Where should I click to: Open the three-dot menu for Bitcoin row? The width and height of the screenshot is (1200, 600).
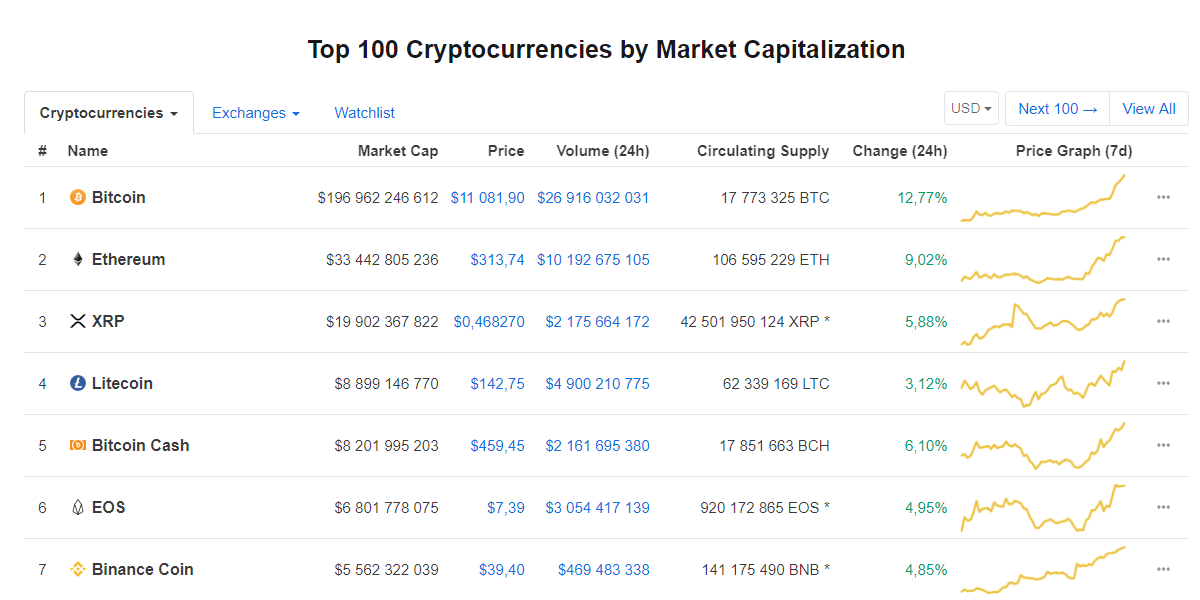pyautogui.click(x=1163, y=198)
